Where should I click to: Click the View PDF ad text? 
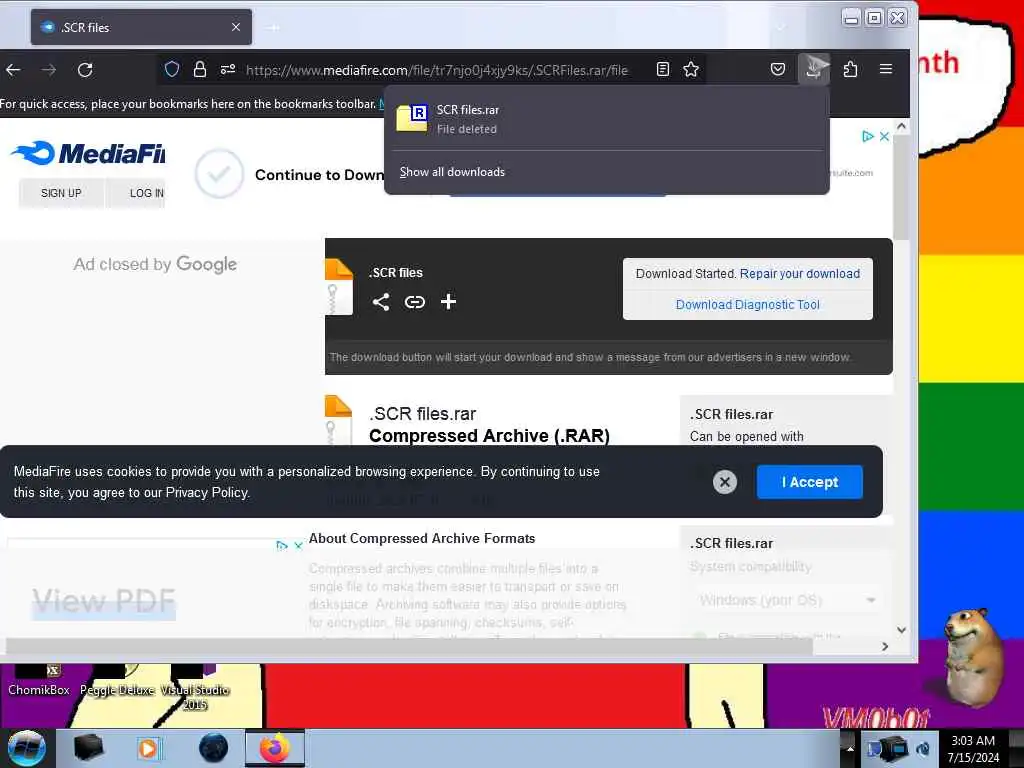click(x=104, y=601)
